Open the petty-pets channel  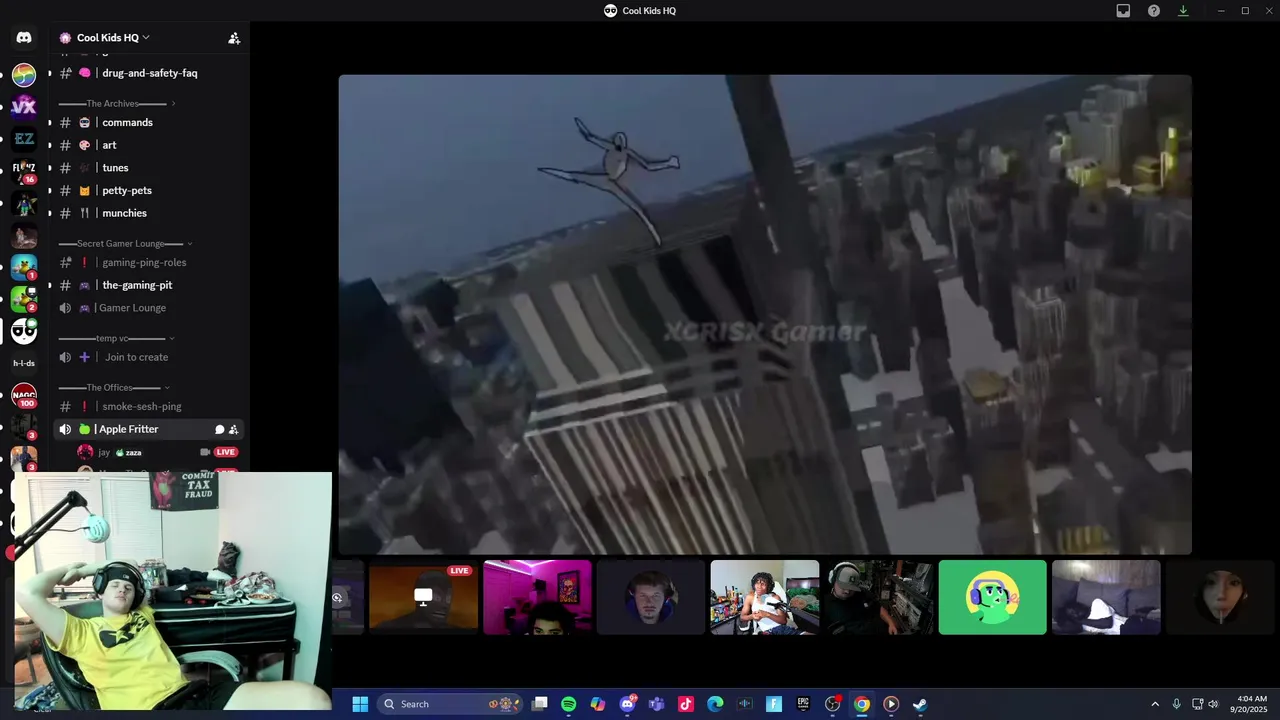149,190
